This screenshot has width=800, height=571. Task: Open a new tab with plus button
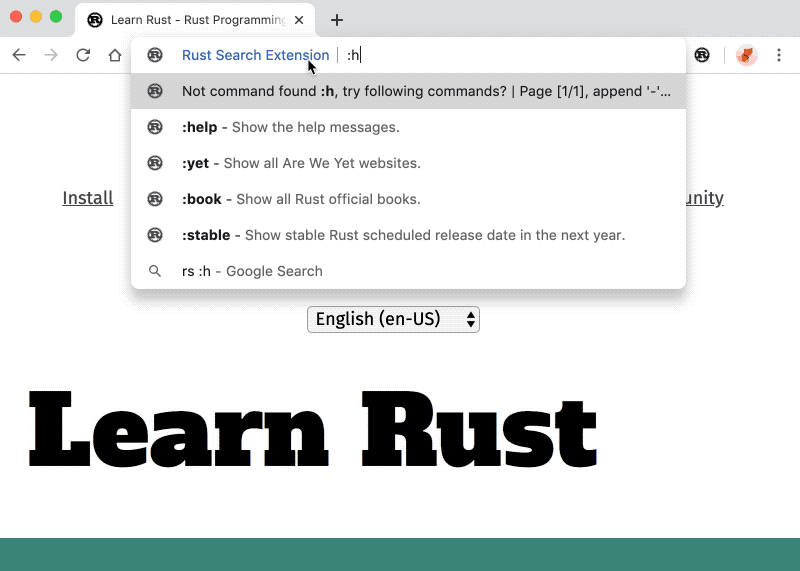pos(337,20)
